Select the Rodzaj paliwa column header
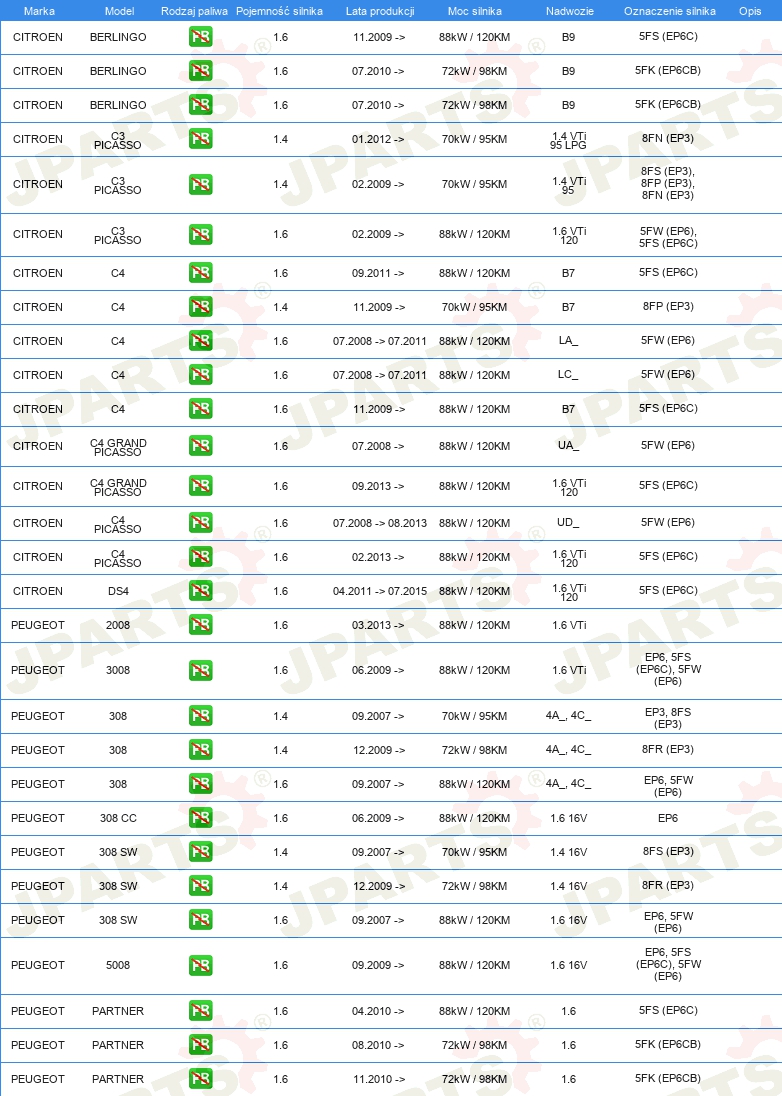 coord(194,11)
